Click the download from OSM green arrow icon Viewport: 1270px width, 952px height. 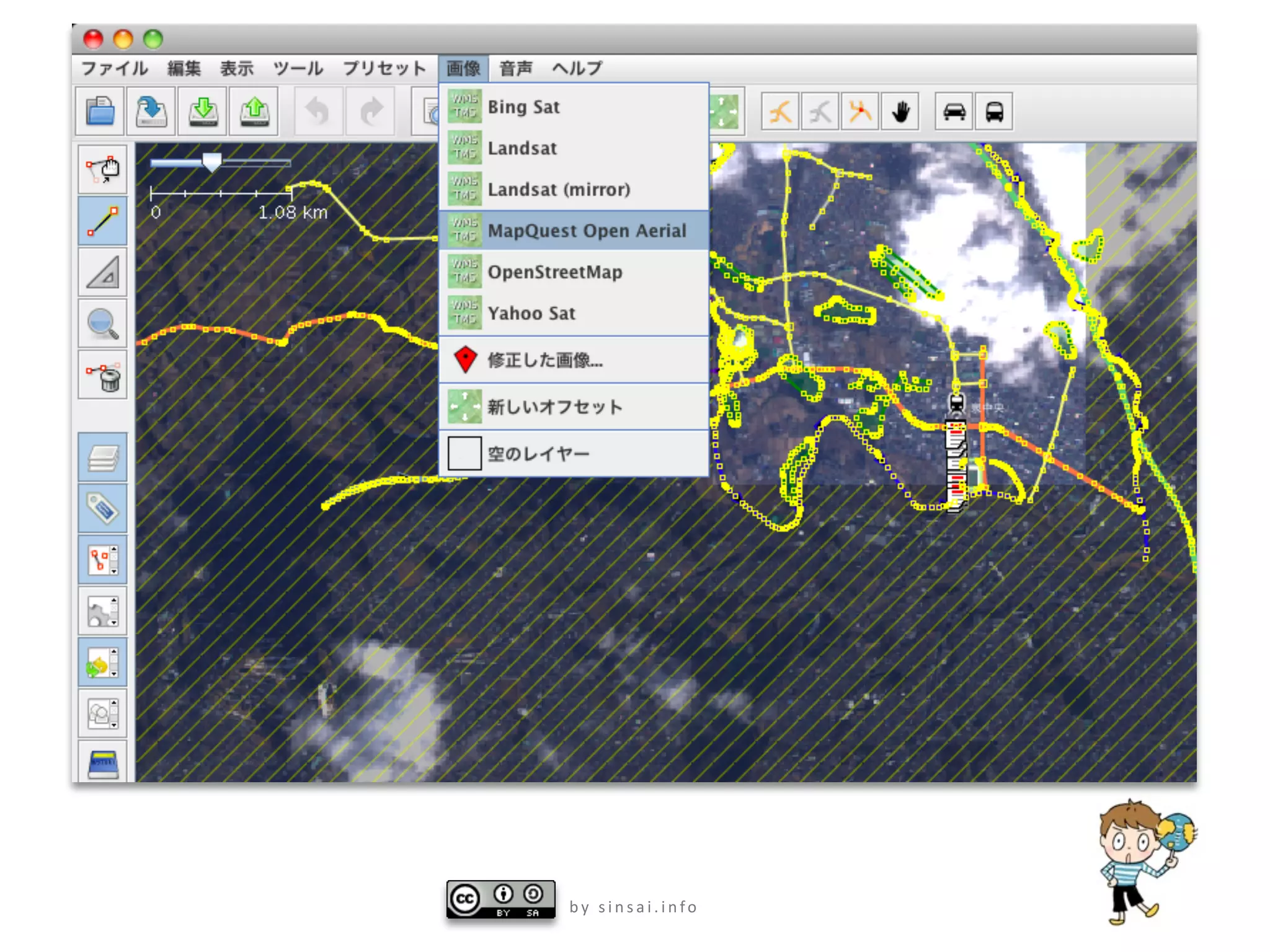[x=203, y=112]
